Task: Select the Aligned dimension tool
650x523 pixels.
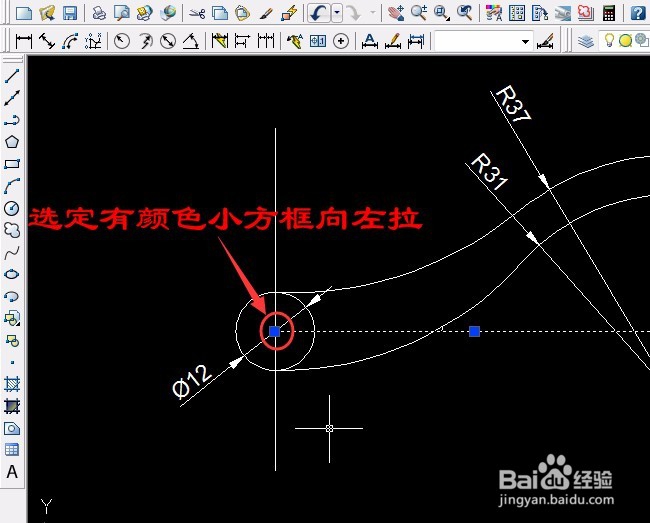Action: tap(47, 41)
